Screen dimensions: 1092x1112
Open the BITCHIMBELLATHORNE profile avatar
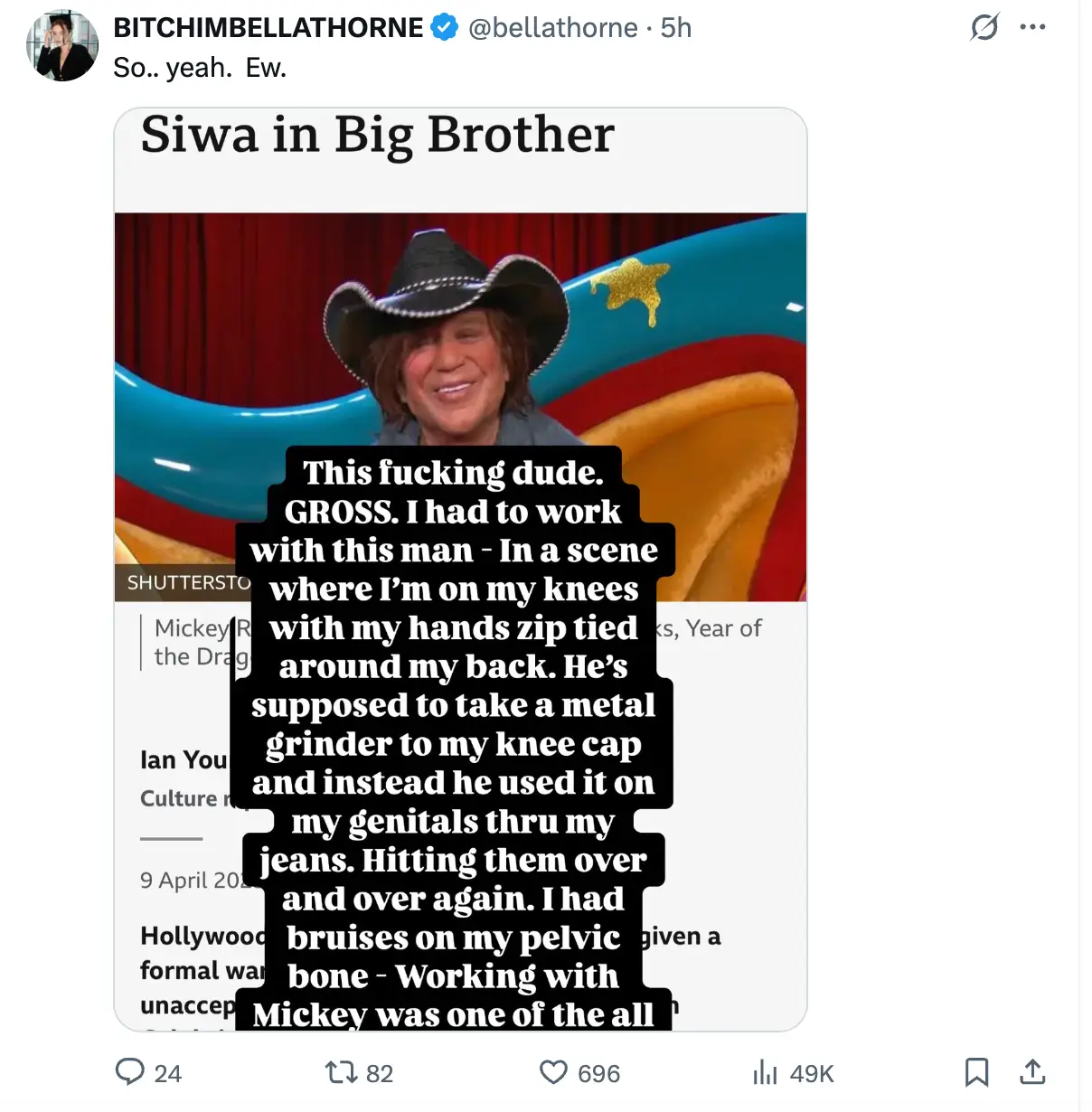click(62, 45)
